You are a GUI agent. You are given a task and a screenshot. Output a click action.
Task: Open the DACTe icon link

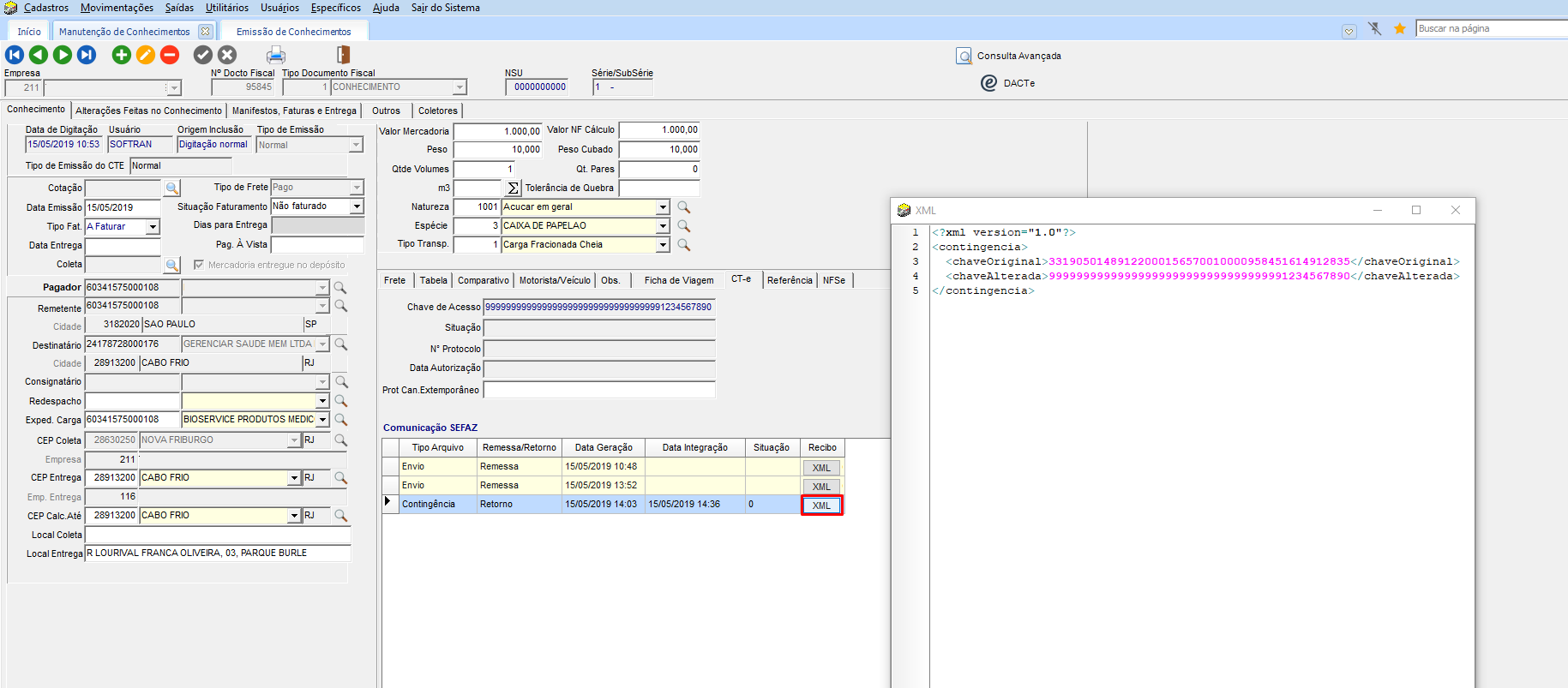click(x=988, y=83)
